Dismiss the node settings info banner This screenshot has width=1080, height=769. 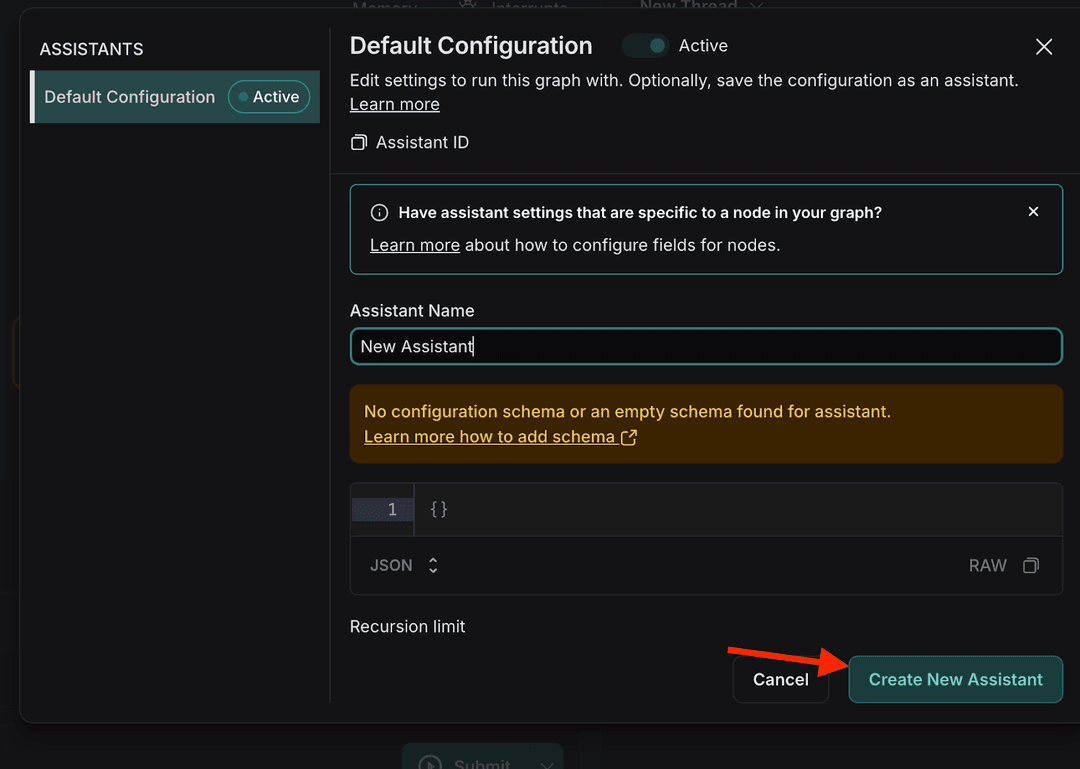click(1033, 211)
